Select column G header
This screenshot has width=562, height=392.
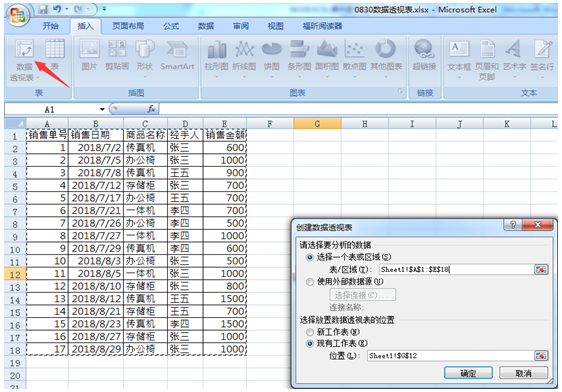pyautogui.click(x=317, y=124)
